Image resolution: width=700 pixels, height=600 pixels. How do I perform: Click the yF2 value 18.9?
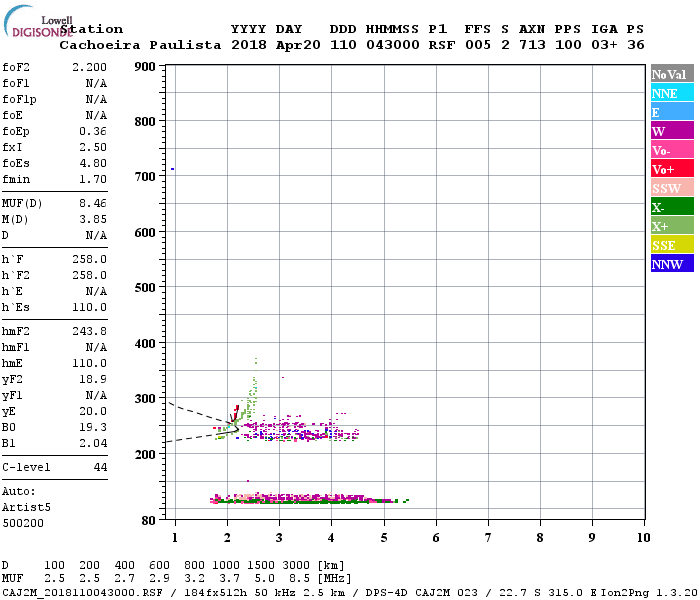pyautogui.click(x=93, y=379)
